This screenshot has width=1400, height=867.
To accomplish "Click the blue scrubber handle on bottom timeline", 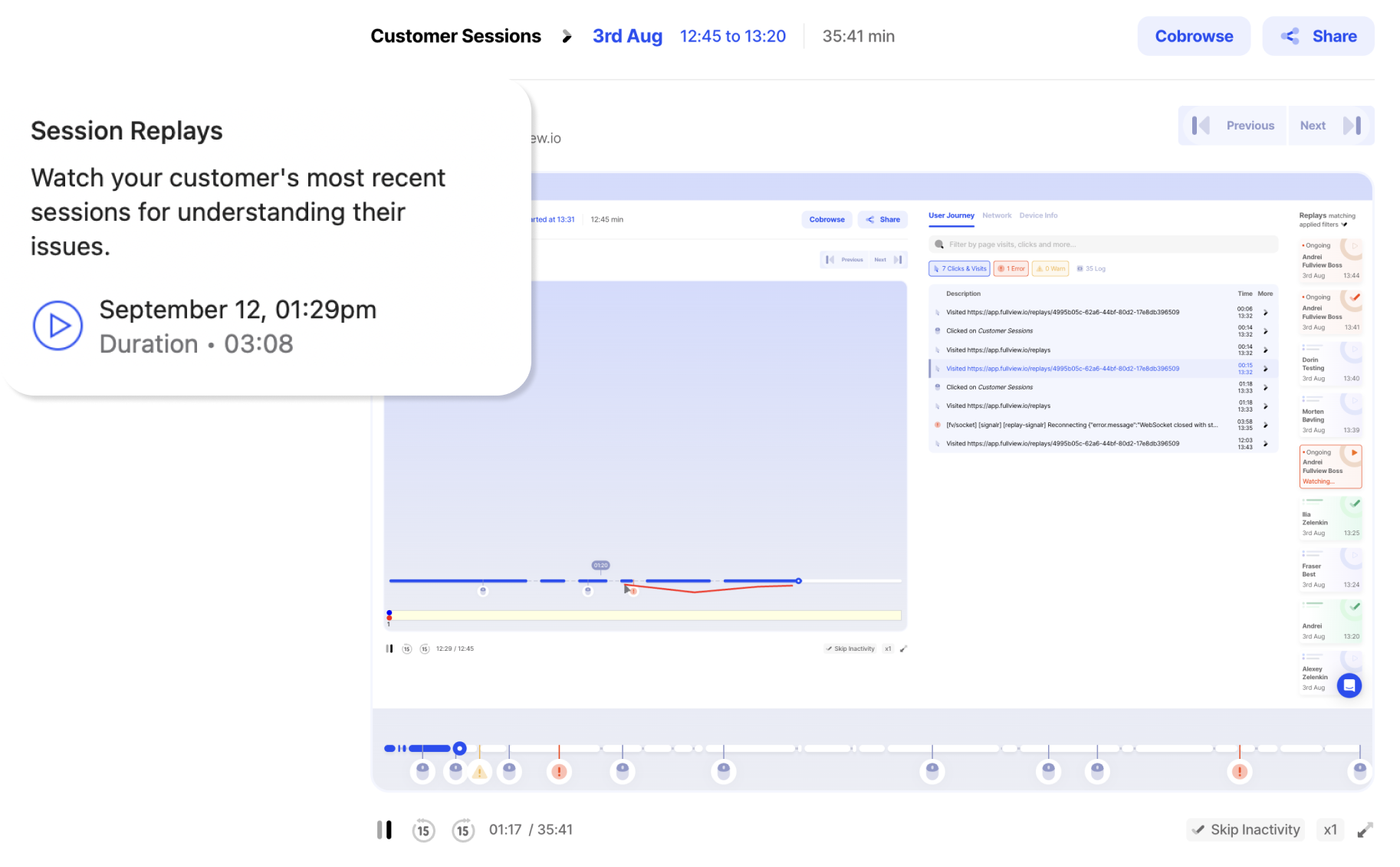I will [459, 748].
